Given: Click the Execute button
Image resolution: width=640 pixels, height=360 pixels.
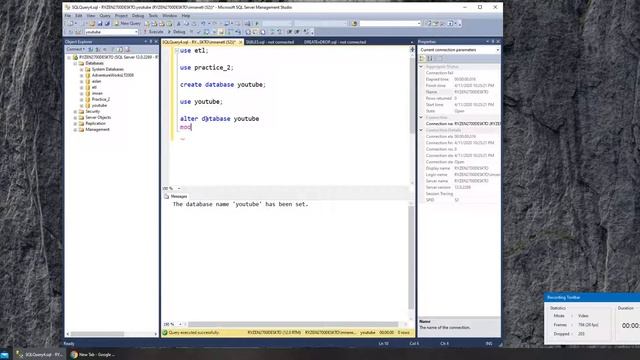Looking at the screenshot, I should (x=153, y=32).
